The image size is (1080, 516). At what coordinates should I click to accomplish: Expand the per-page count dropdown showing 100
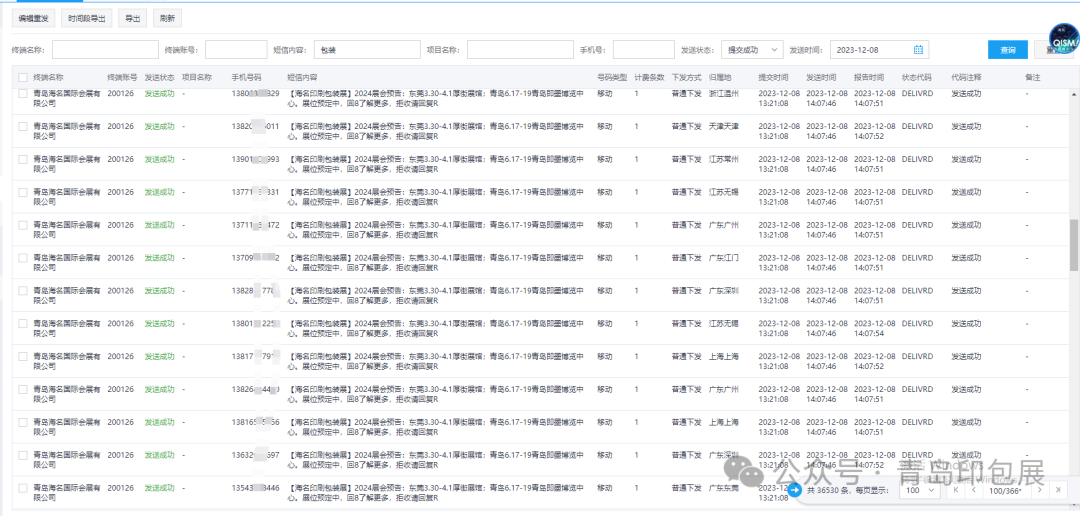918,491
